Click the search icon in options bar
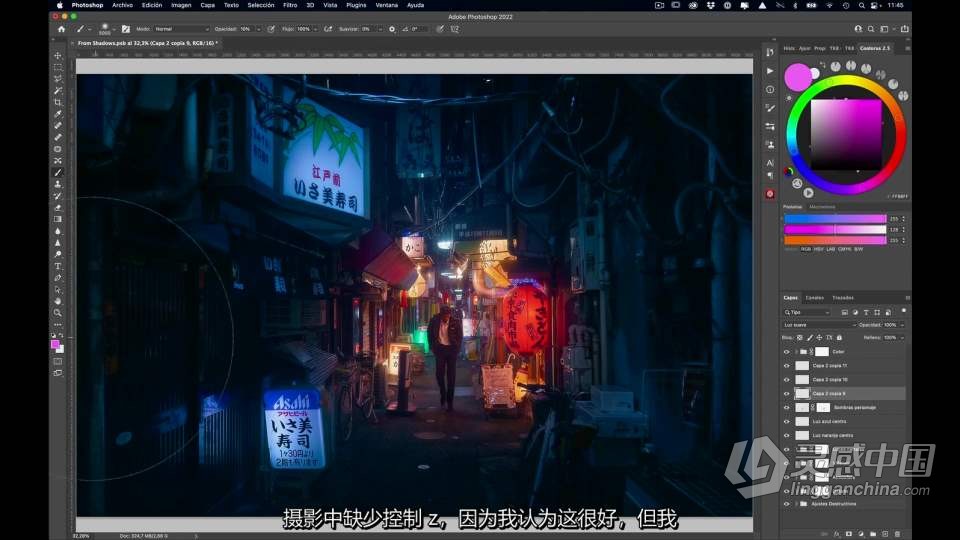This screenshot has width=960, height=540. 871,29
